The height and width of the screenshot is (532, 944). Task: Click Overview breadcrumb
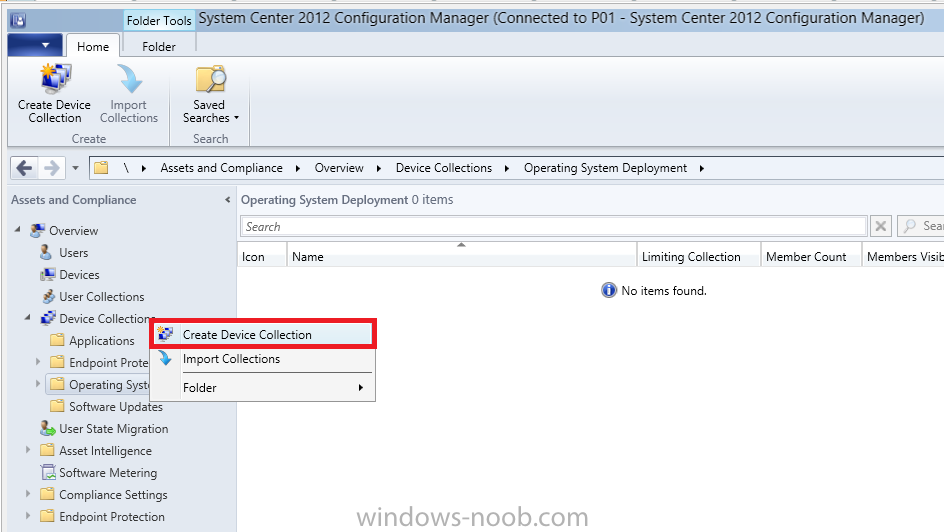[x=339, y=168]
